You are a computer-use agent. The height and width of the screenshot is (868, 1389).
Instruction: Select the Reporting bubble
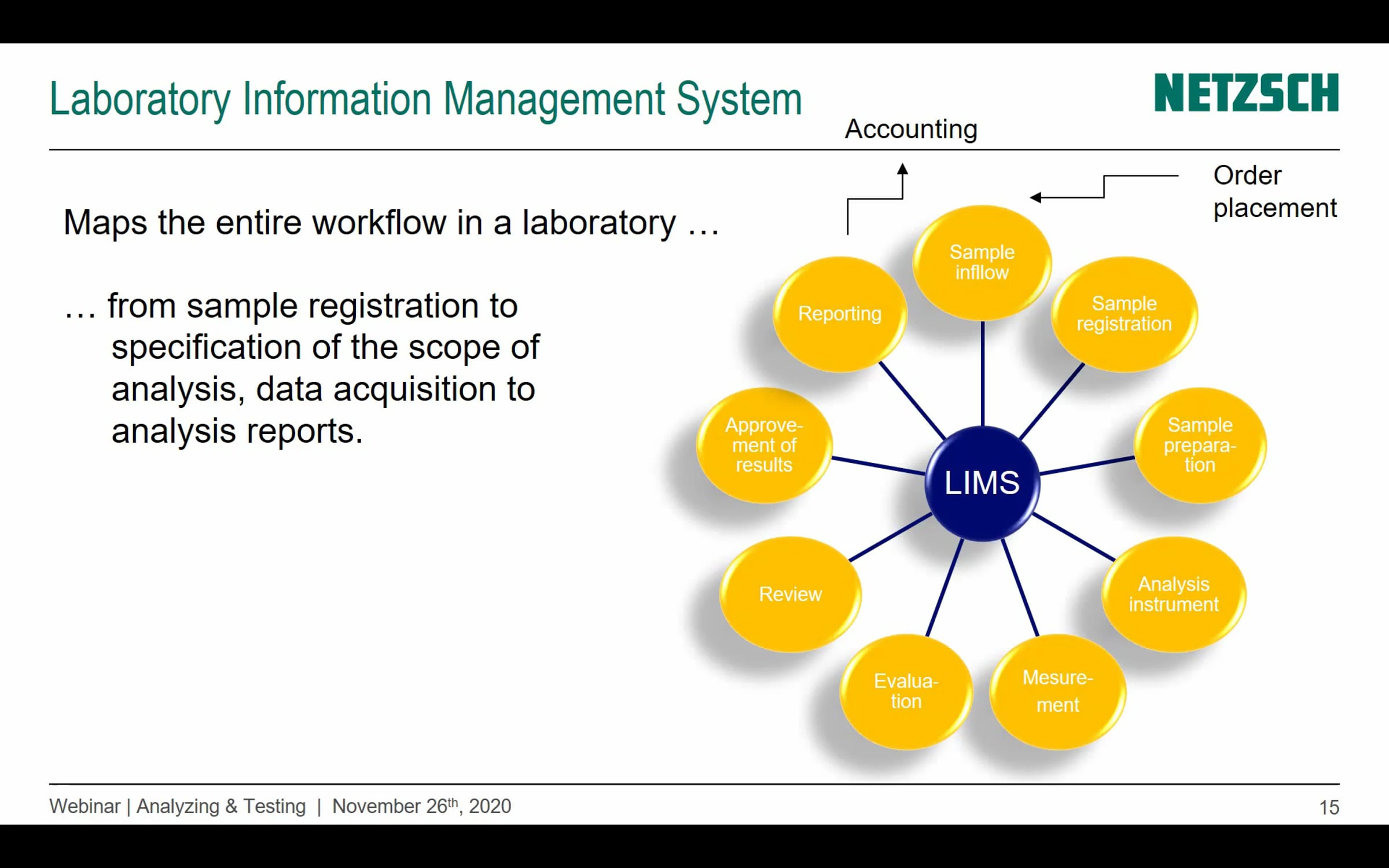pyautogui.click(x=839, y=314)
